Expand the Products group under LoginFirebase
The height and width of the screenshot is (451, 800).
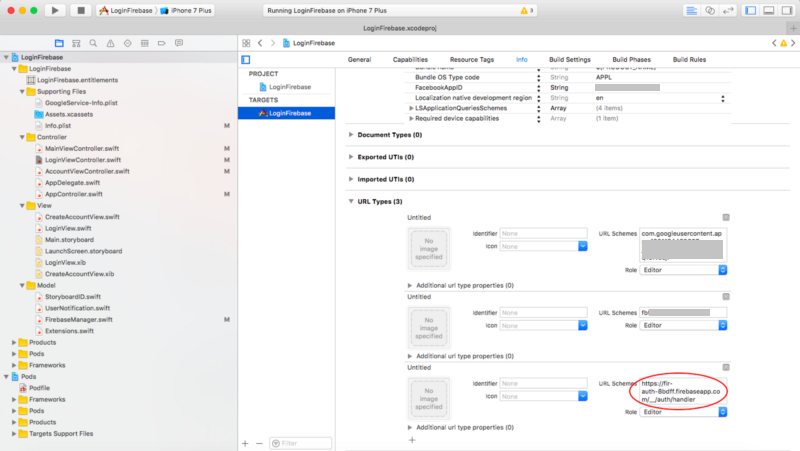14,342
